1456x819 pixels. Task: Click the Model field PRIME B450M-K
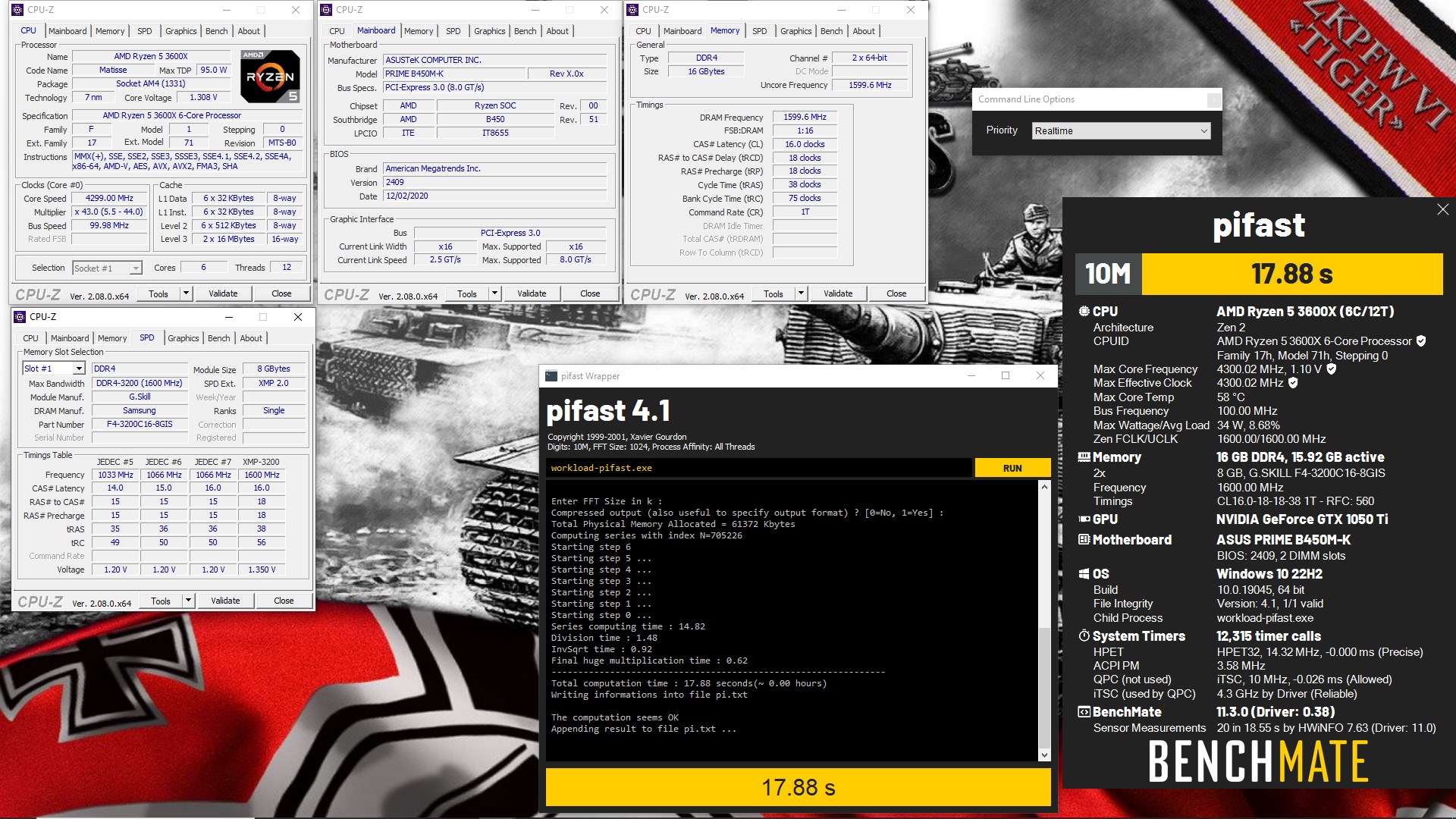tap(455, 74)
